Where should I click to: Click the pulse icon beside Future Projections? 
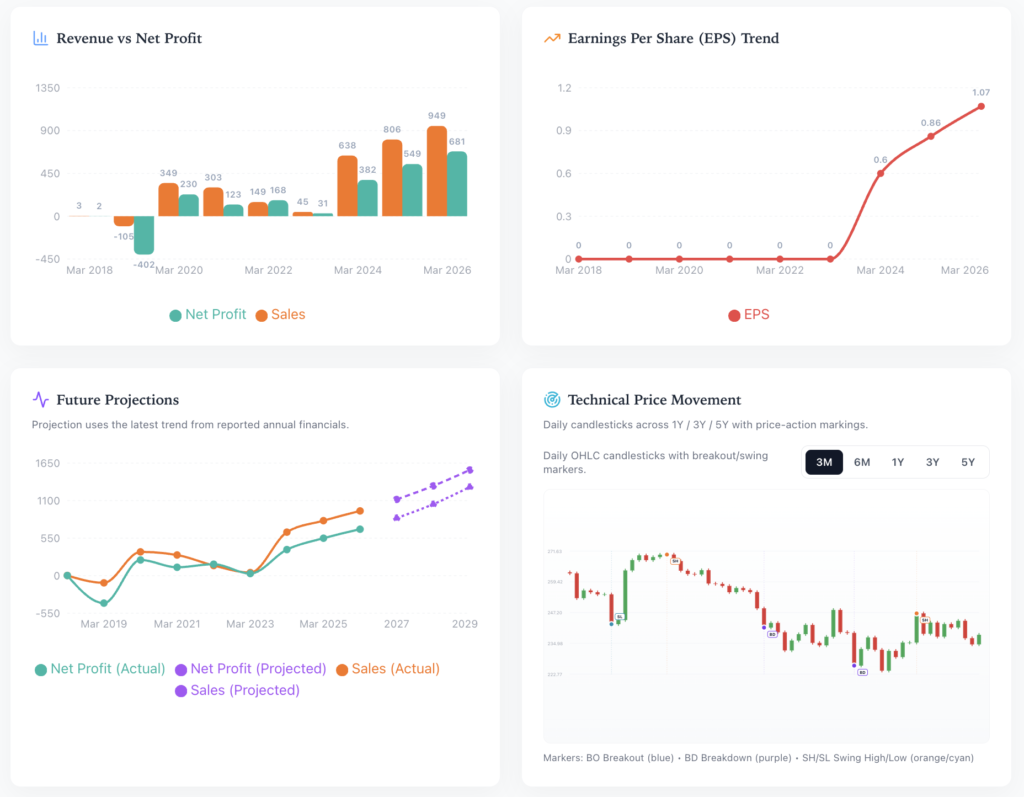pyautogui.click(x=40, y=399)
